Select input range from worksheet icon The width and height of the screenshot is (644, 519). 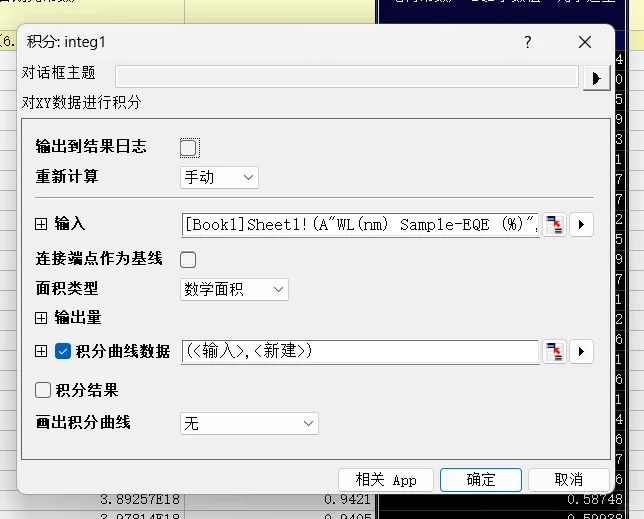pos(554,225)
